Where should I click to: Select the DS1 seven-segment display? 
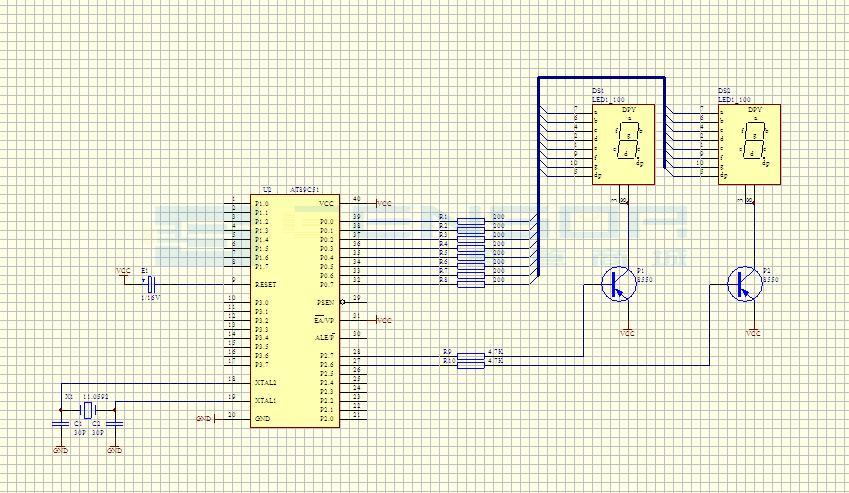pyautogui.click(x=623, y=144)
